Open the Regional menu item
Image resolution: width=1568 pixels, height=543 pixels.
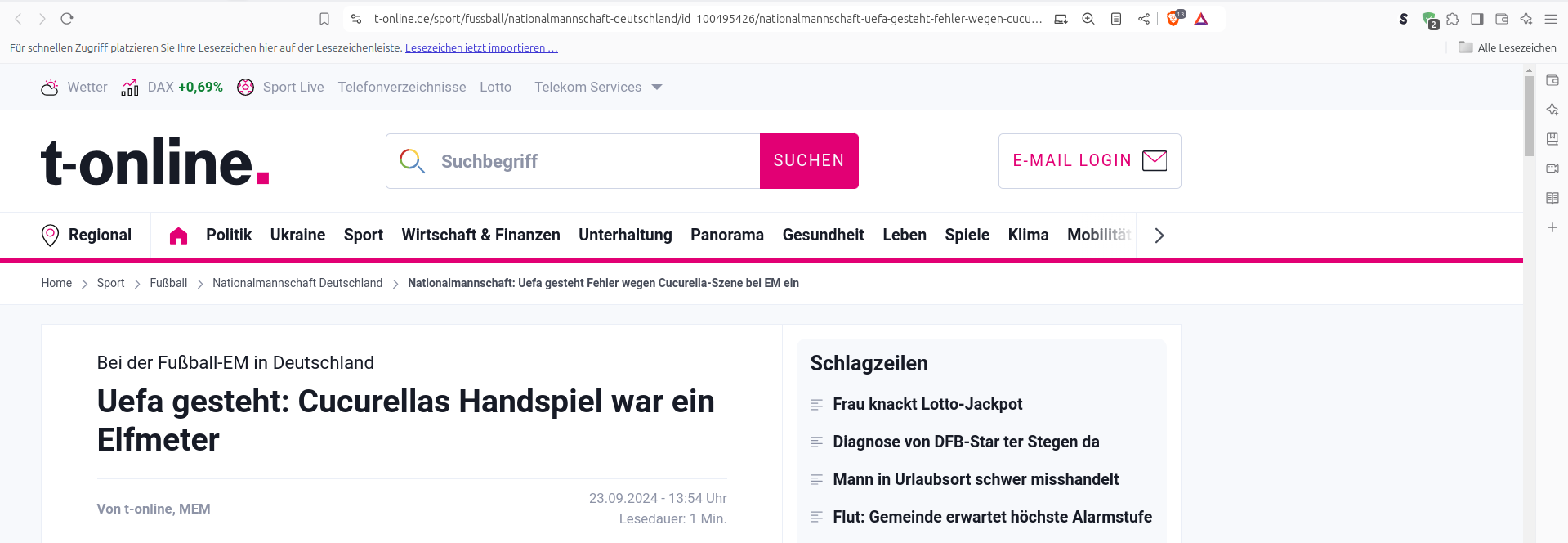[86, 236]
